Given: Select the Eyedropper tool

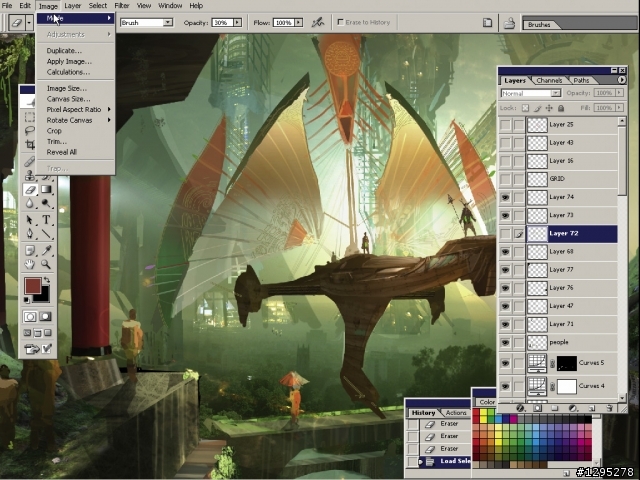Looking at the screenshot, I should tap(46, 250).
